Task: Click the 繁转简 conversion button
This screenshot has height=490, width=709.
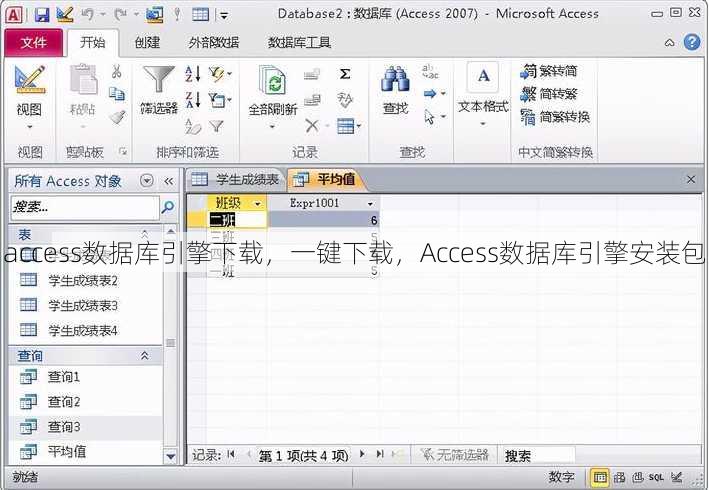Action: (549, 71)
